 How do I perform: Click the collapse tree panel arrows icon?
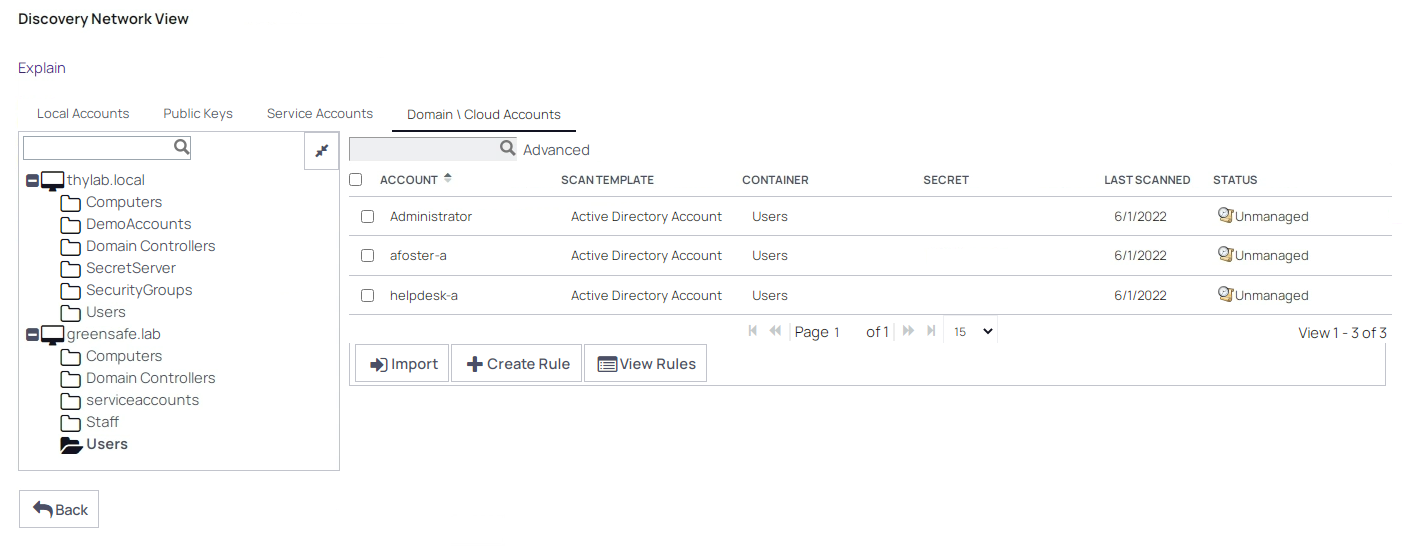(321, 150)
